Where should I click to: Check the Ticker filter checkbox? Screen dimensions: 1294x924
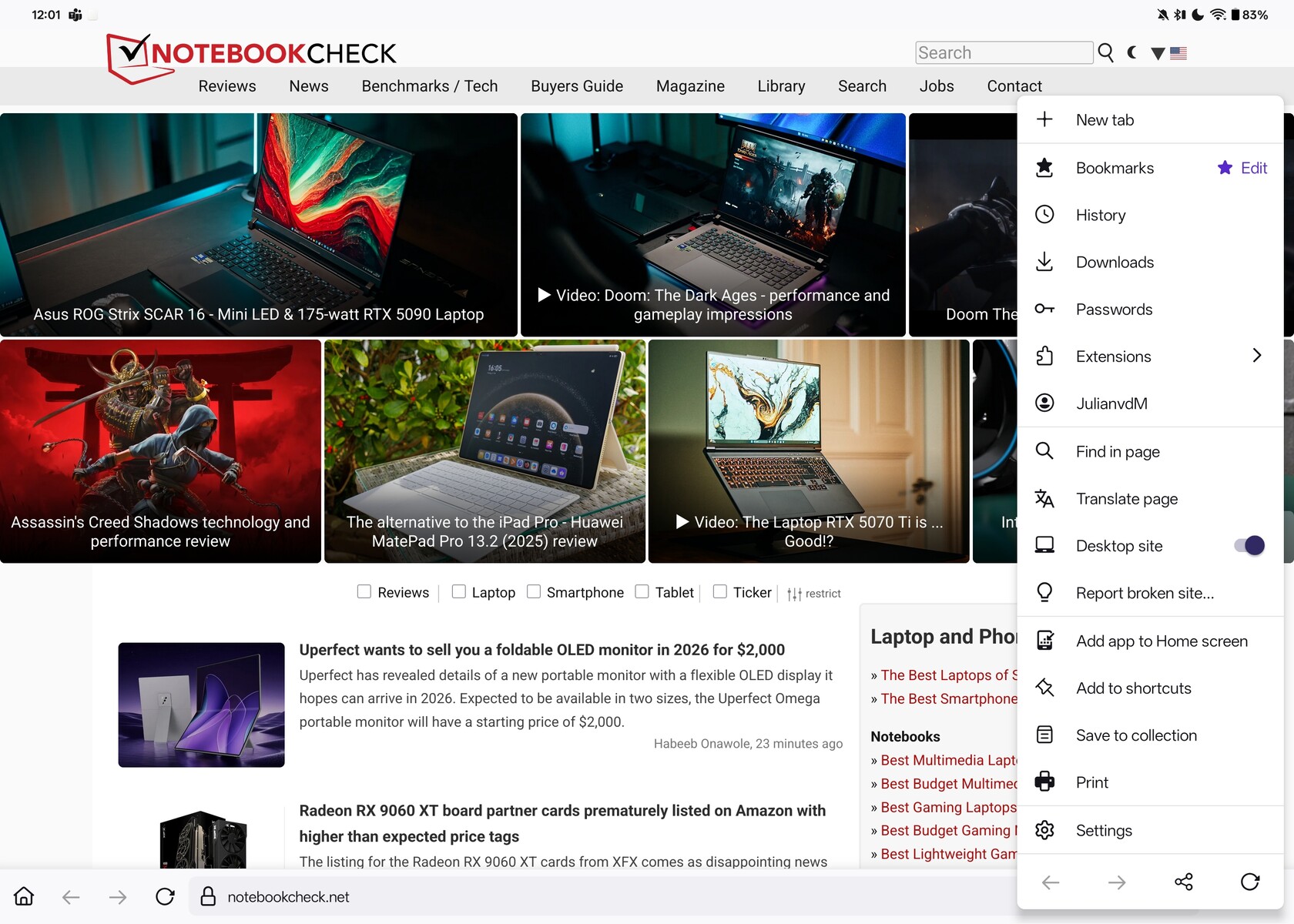[719, 591]
